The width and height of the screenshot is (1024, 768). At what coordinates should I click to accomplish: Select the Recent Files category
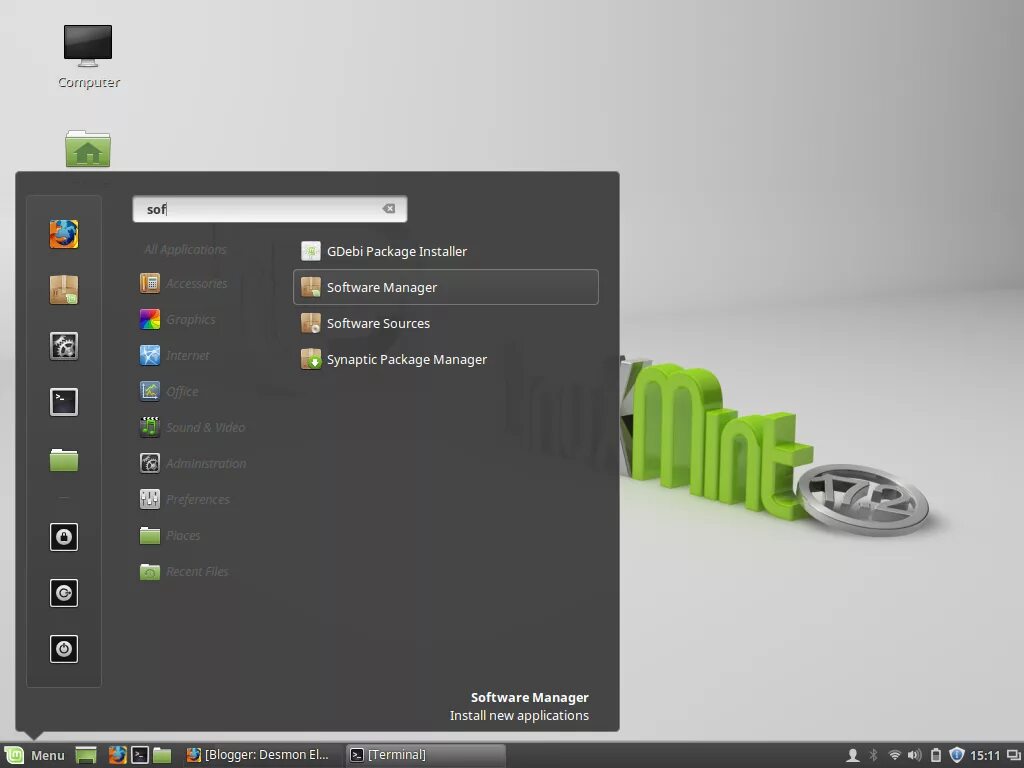point(184,571)
